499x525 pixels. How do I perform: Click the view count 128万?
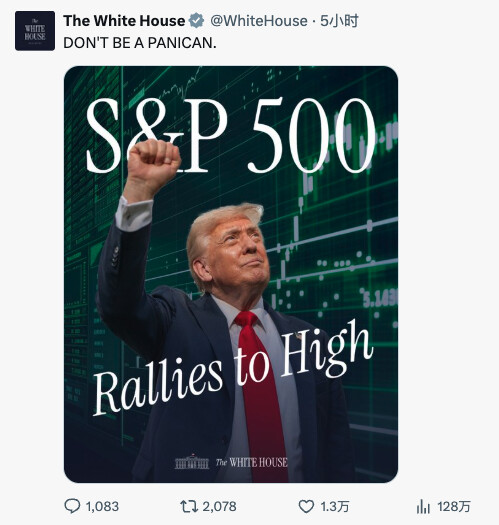click(454, 507)
